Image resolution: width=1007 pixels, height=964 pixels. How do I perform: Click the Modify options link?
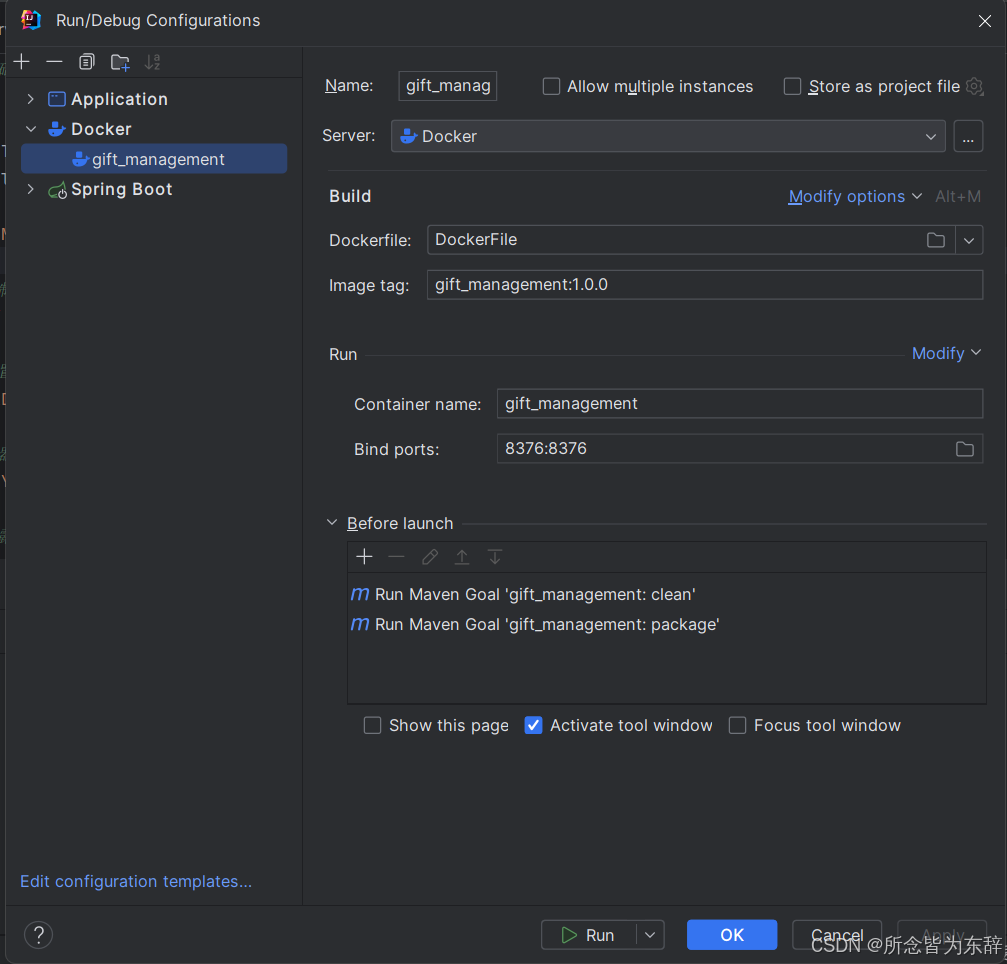tap(846, 196)
